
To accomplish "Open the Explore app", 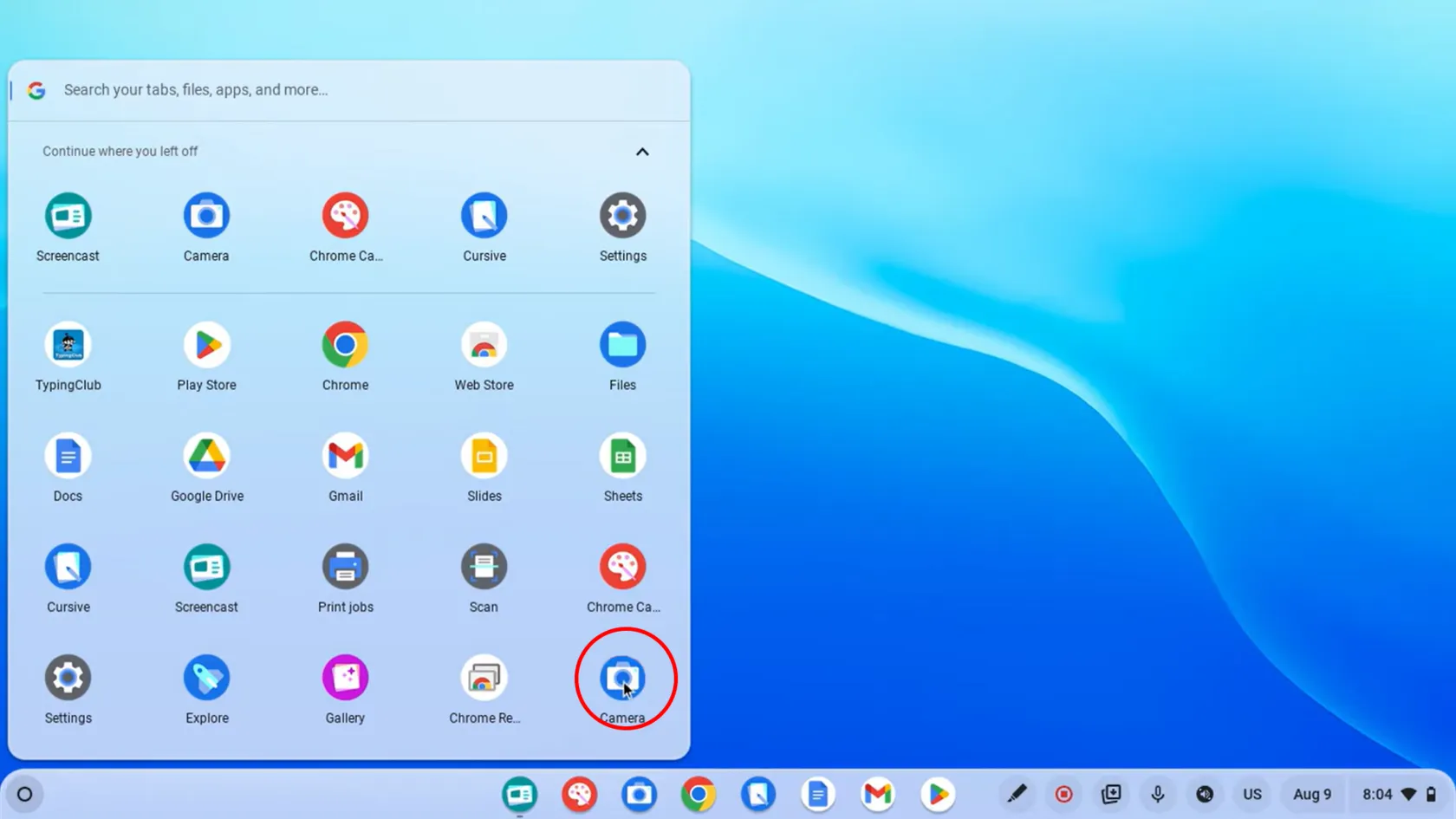I will point(206,679).
